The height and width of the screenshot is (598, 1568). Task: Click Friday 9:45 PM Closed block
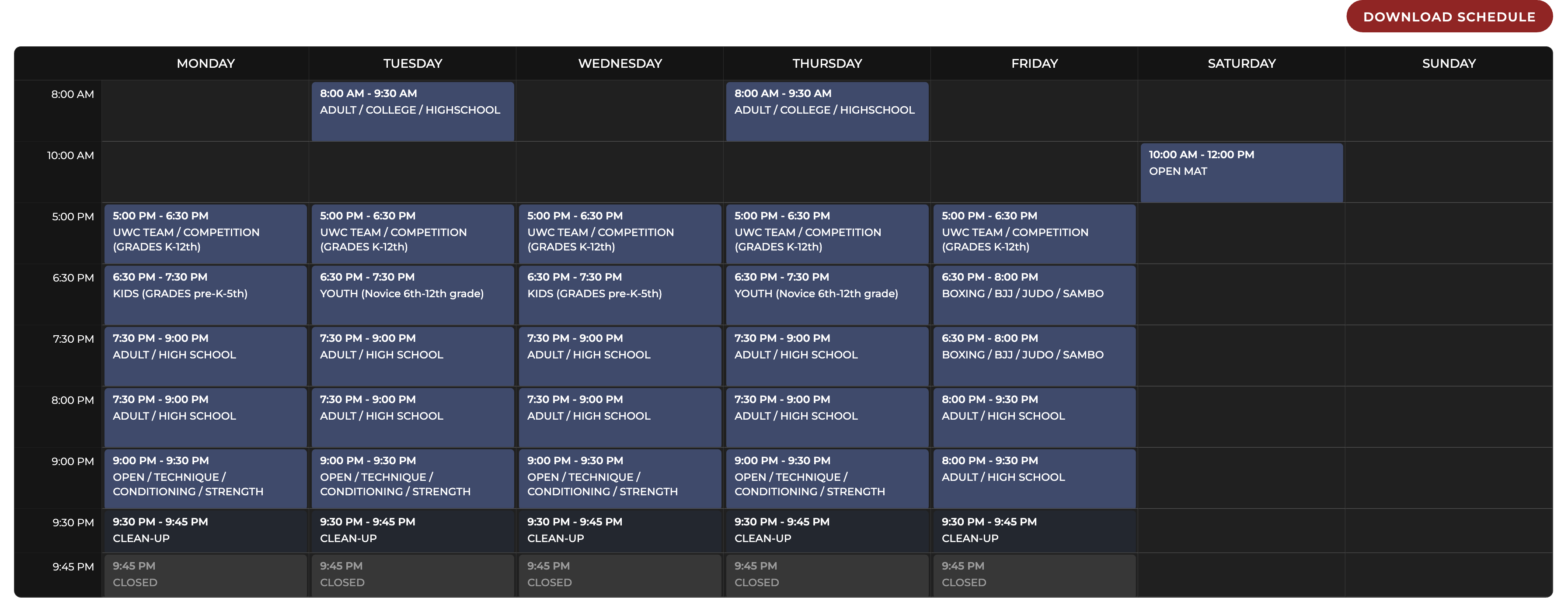pos(1034,575)
